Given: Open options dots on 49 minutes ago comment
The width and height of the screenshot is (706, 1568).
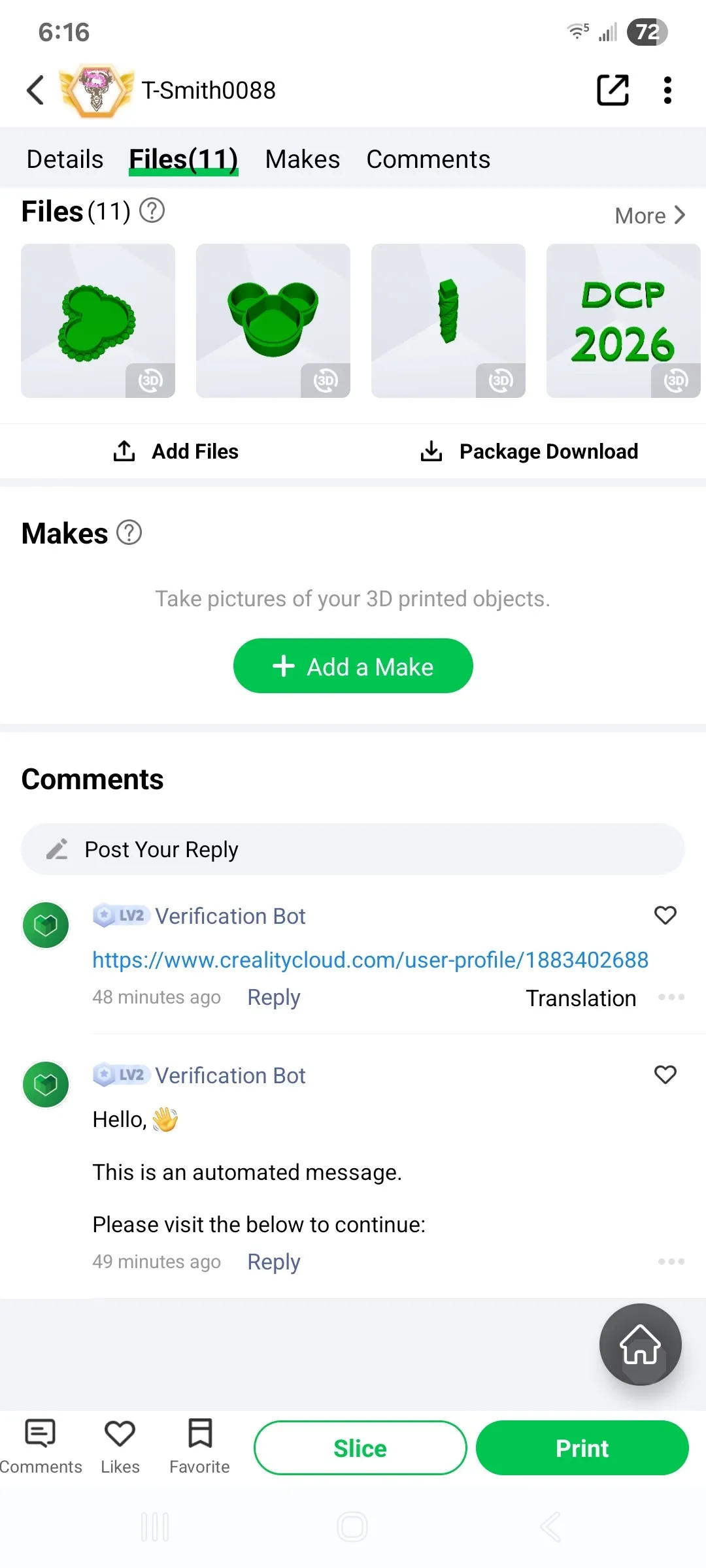Looking at the screenshot, I should click(671, 1262).
